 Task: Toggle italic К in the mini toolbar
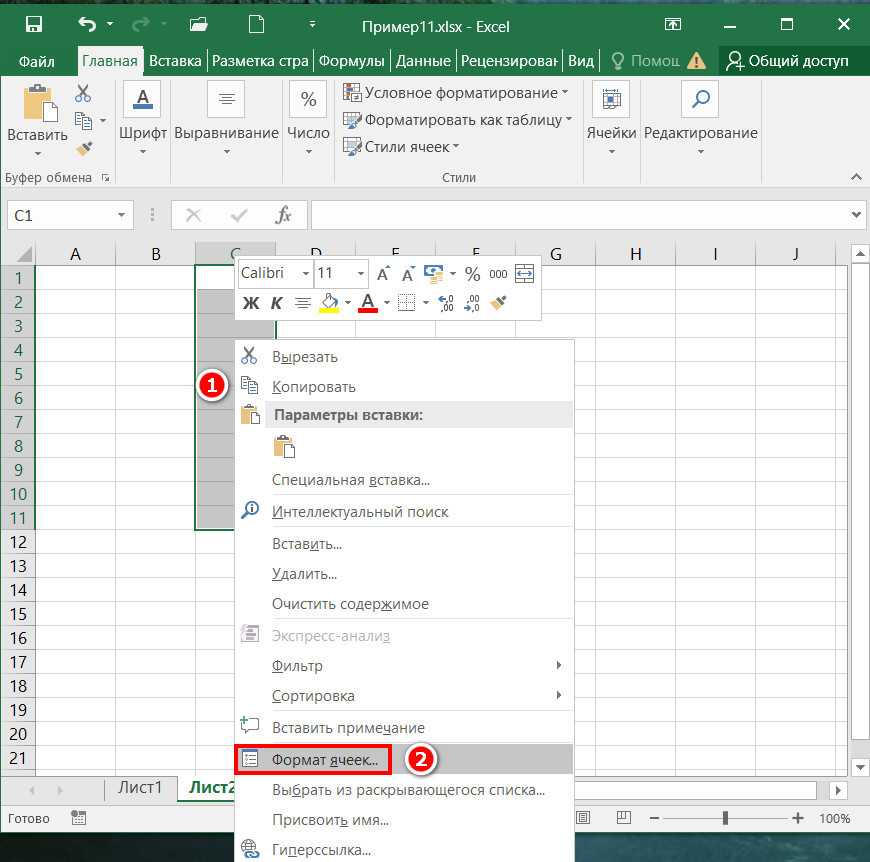pos(277,302)
